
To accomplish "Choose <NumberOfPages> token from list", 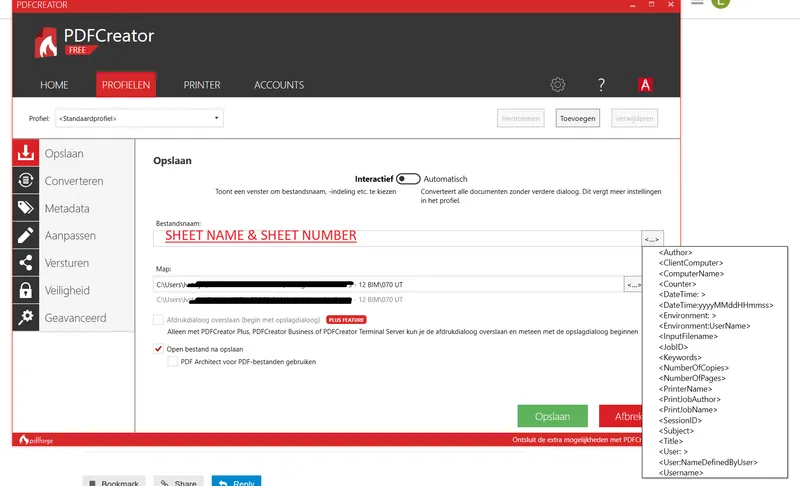I will point(692,378).
